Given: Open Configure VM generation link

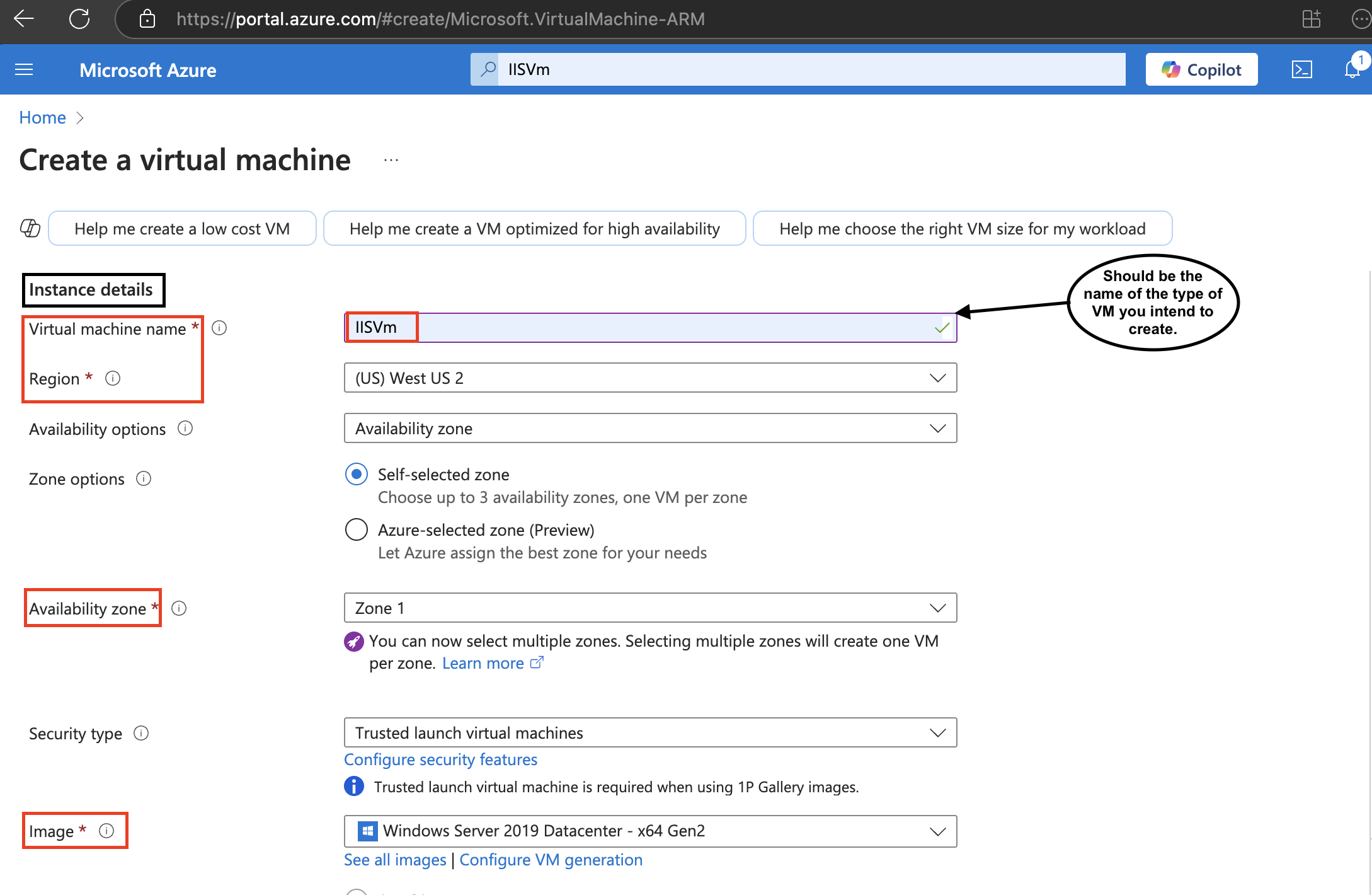Looking at the screenshot, I should point(551,860).
